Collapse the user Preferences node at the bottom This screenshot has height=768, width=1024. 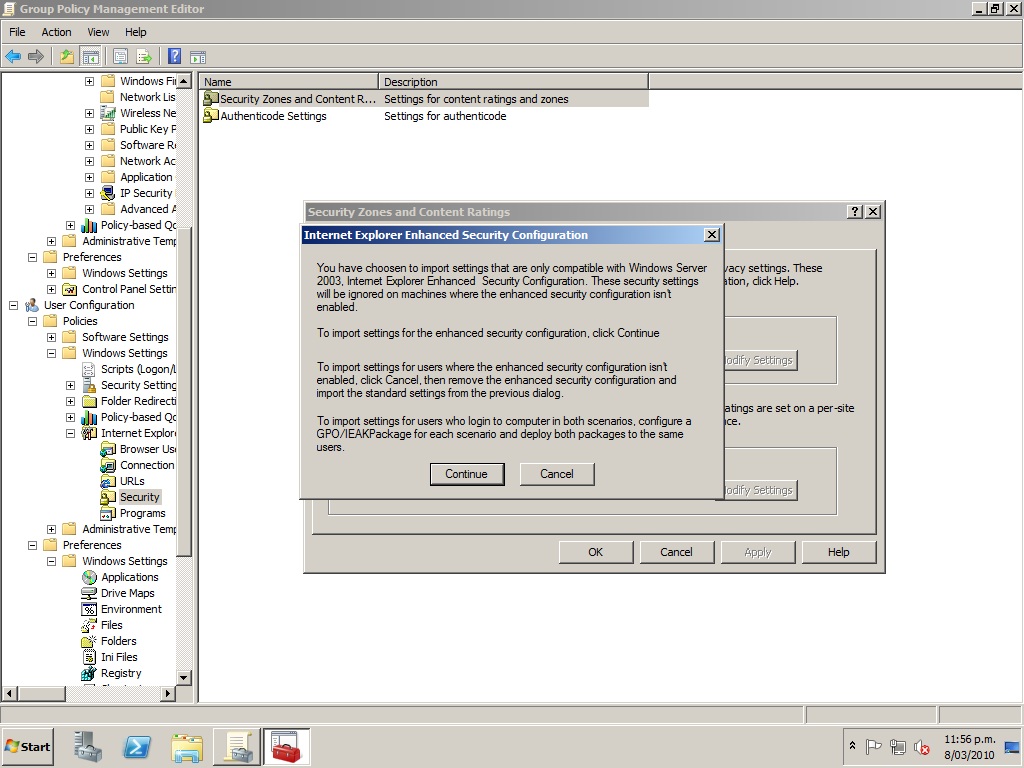click(32, 545)
